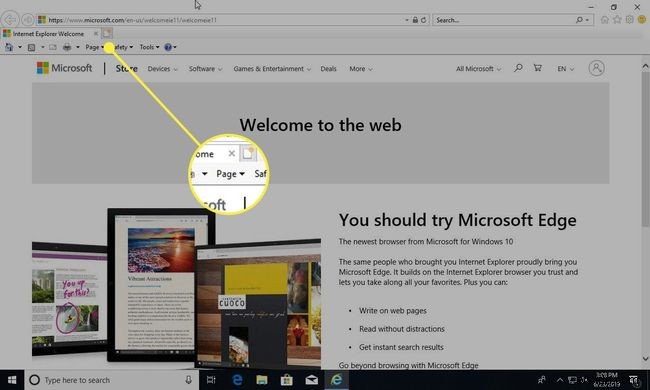Open Task View from the taskbar
650x390 pixels.
pyautogui.click(x=211, y=380)
